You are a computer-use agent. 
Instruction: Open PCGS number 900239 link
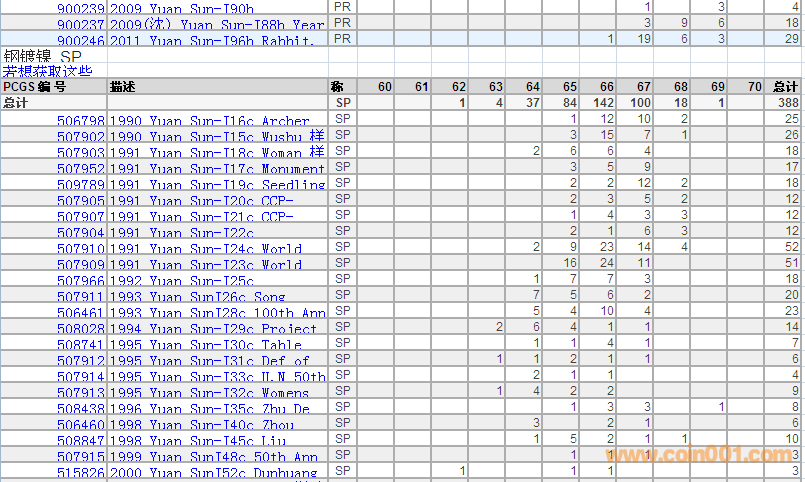tap(80, 9)
